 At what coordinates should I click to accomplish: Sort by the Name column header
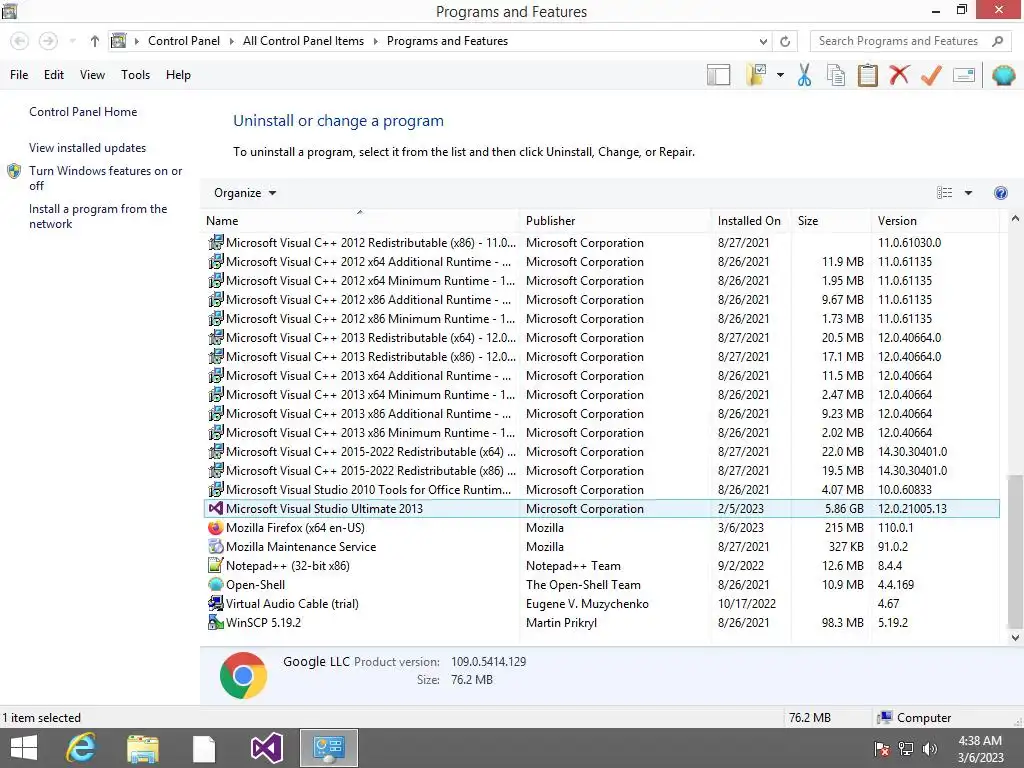click(360, 221)
